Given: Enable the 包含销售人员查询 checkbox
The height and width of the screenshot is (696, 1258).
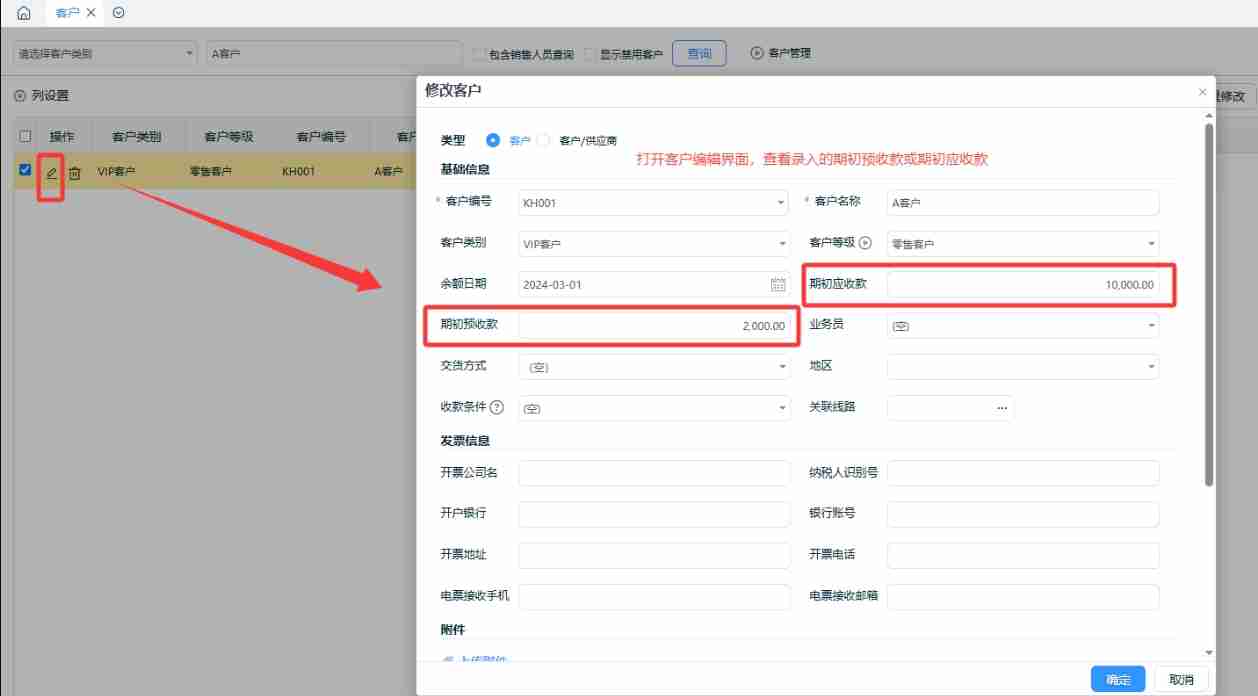Looking at the screenshot, I should click(x=478, y=53).
